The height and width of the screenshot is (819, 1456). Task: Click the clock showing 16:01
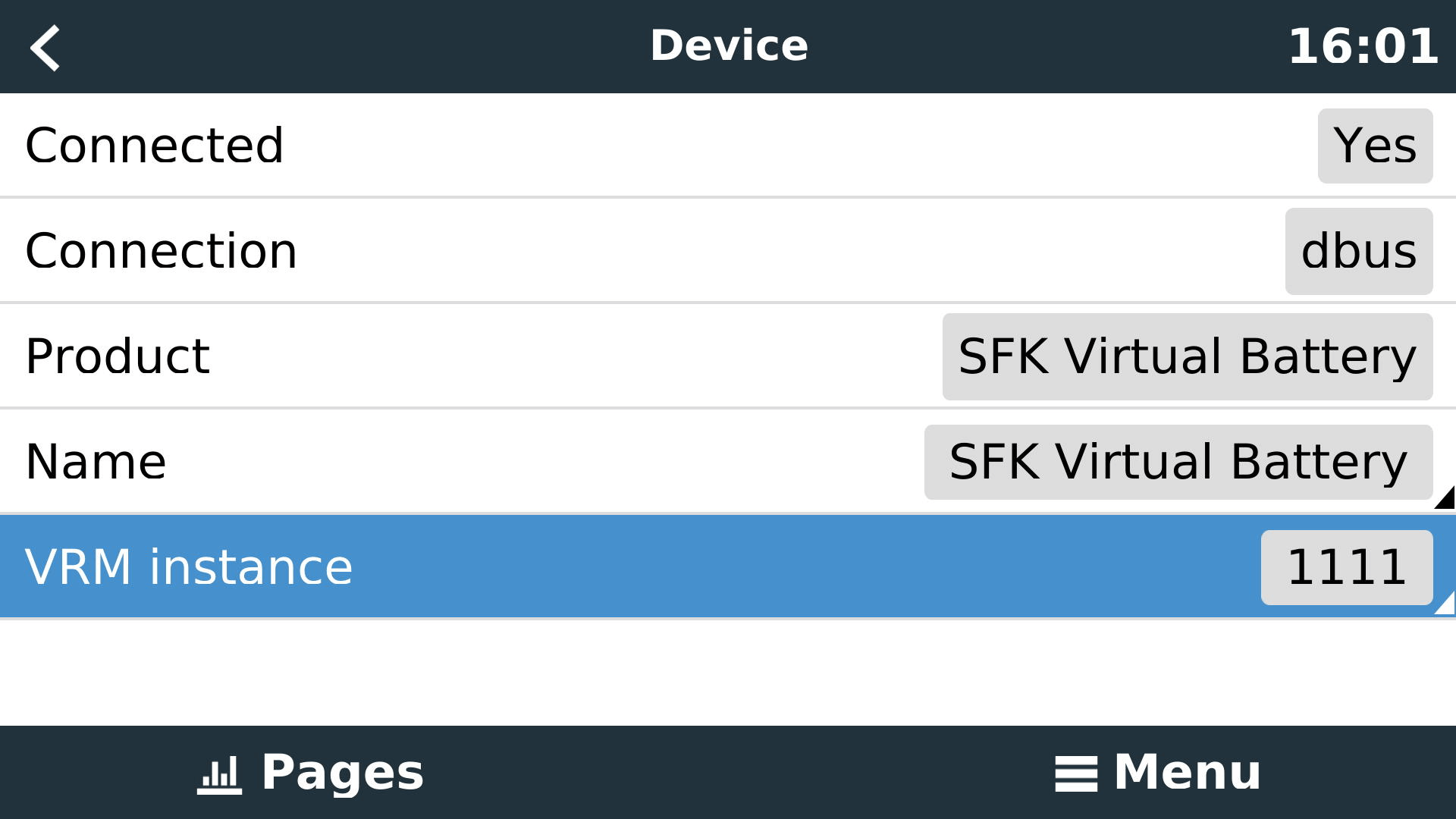(1362, 45)
